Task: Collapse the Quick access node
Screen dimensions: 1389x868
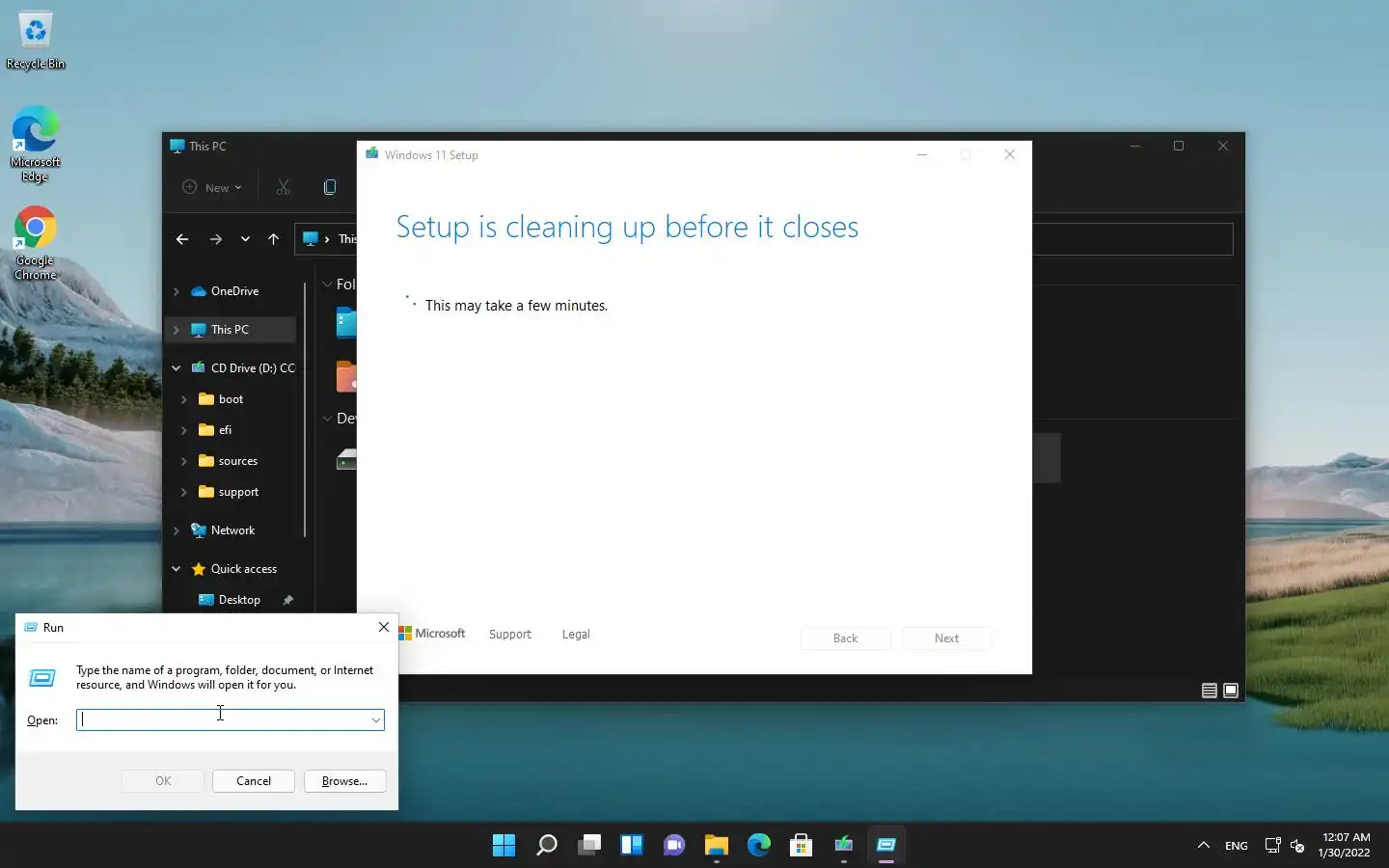Action: (176, 569)
